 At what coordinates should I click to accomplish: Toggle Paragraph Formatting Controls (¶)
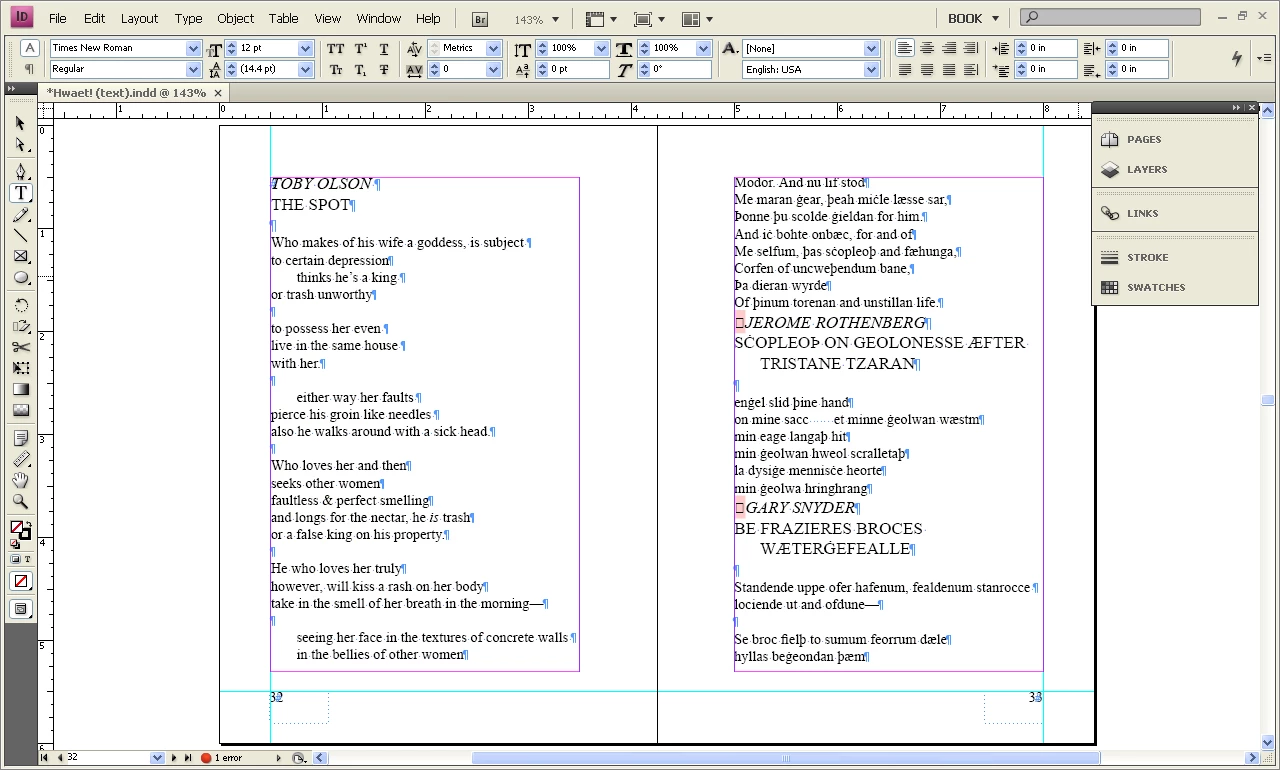click(x=29, y=69)
